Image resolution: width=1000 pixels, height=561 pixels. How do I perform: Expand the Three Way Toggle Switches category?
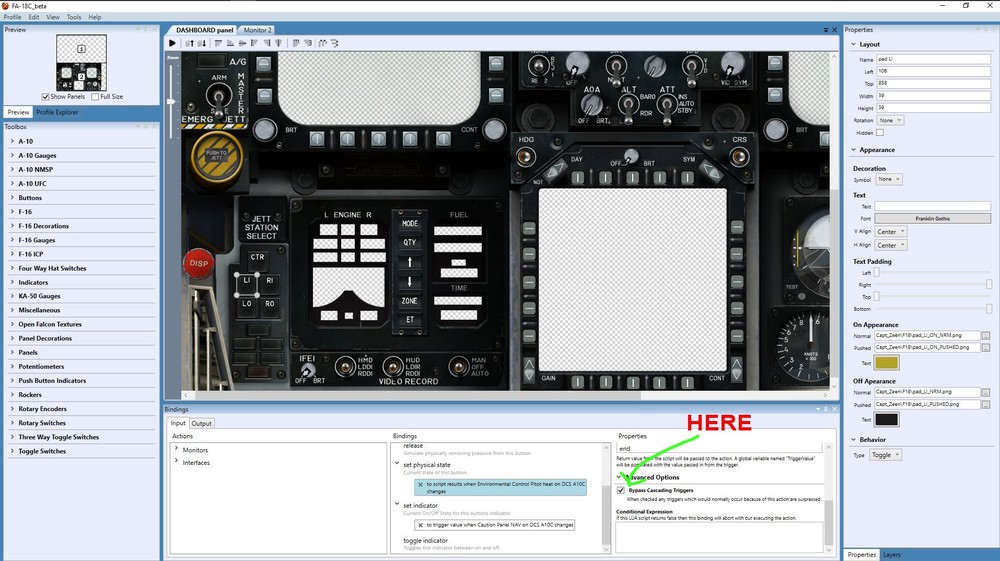(12, 437)
